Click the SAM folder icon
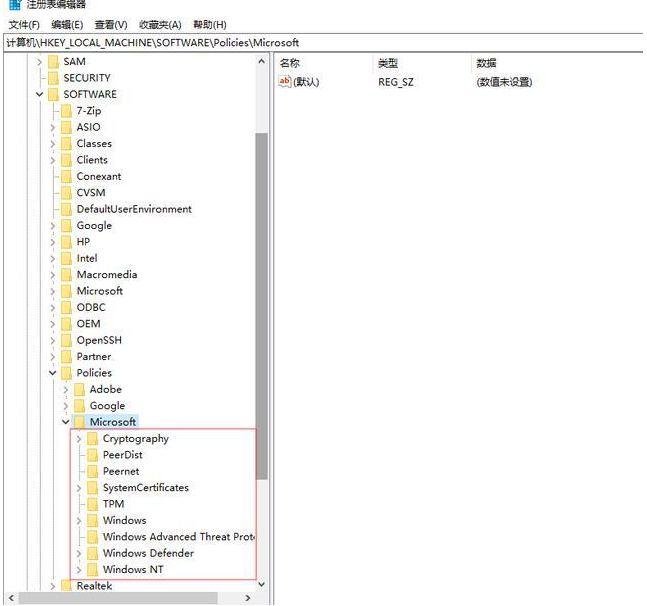The height and width of the screenshot is (606, 647). click(53, 62)
